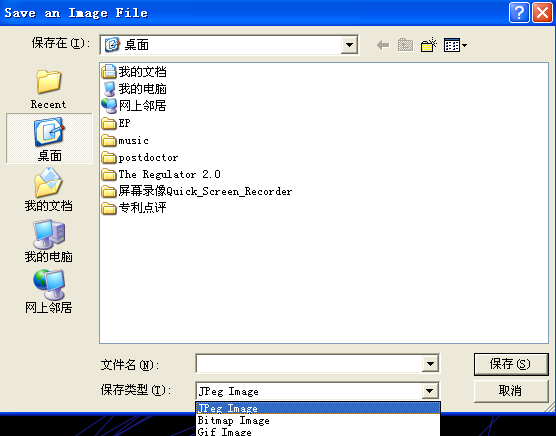Viewport: 556px width, 436px height.
Task: Expand the 保存在 location dropdown
Action: 349,45
